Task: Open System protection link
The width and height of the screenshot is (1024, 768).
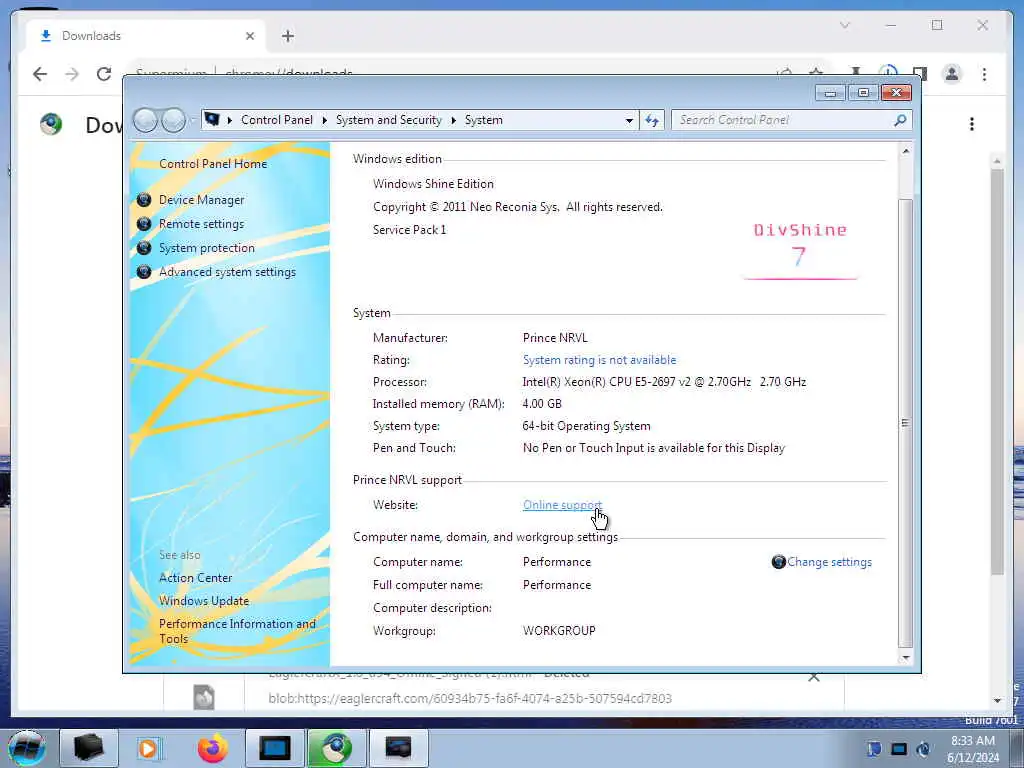Action: 206,248
